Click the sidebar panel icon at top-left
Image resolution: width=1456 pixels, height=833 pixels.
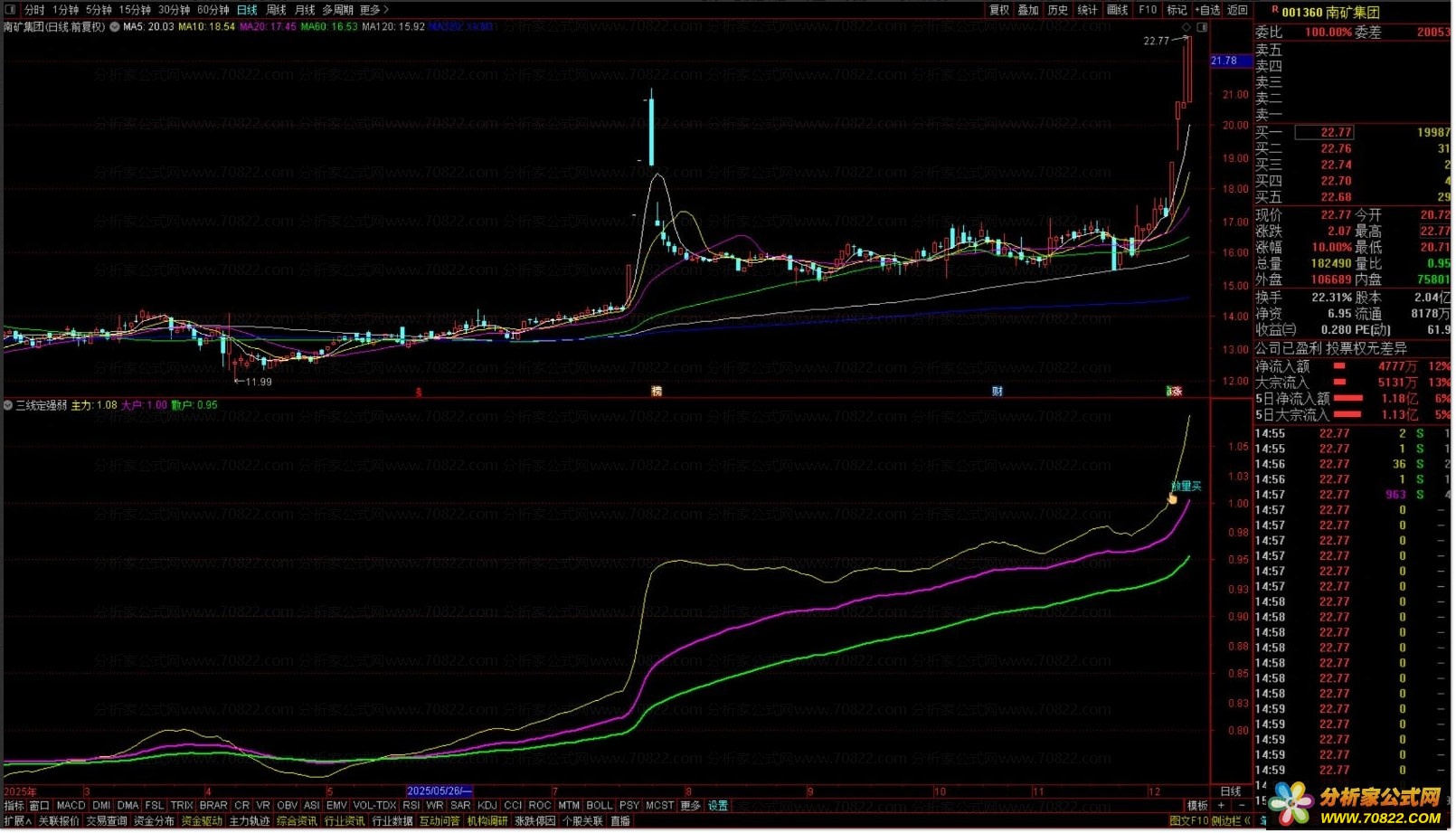11,10
